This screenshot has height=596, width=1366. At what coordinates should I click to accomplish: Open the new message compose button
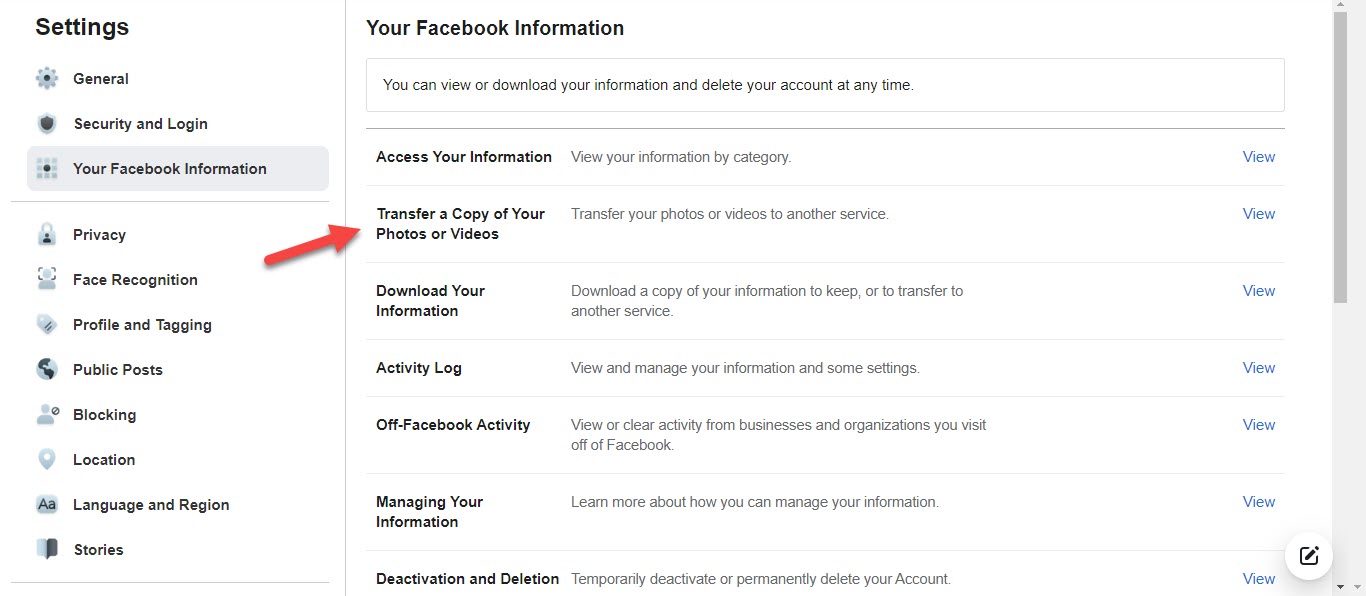click(1309, 556)
